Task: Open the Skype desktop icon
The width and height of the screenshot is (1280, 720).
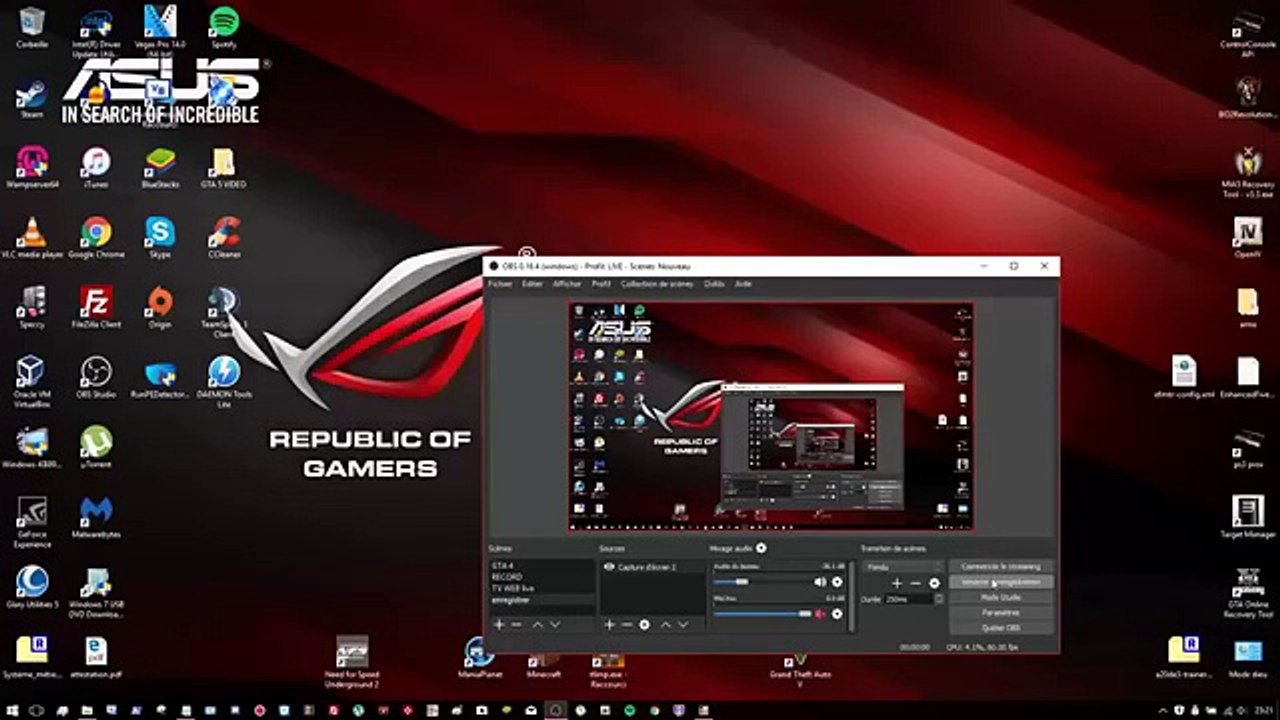Action: point(160,238)
